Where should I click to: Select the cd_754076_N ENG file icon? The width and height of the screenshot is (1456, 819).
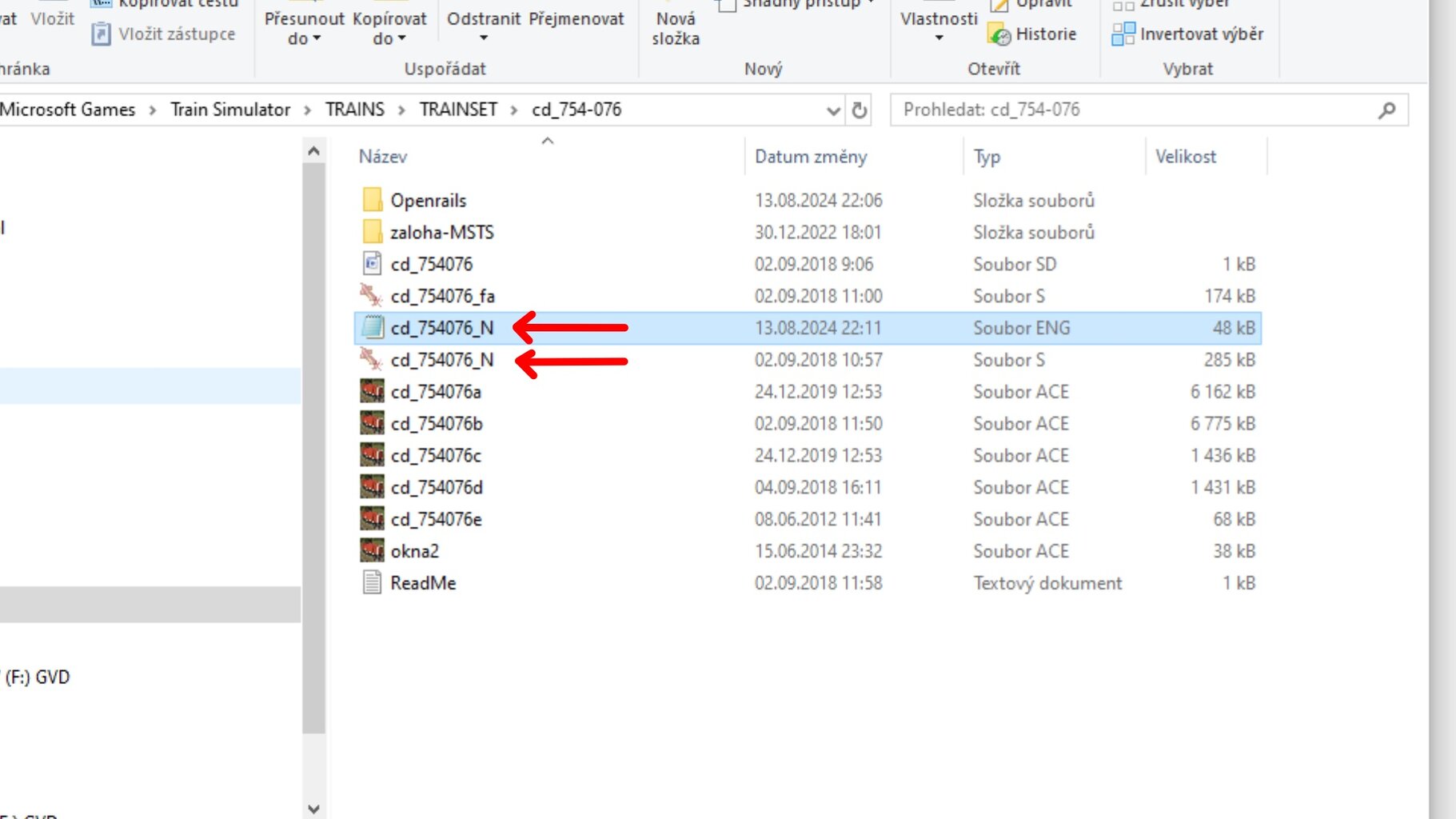(x=372, y=328)
